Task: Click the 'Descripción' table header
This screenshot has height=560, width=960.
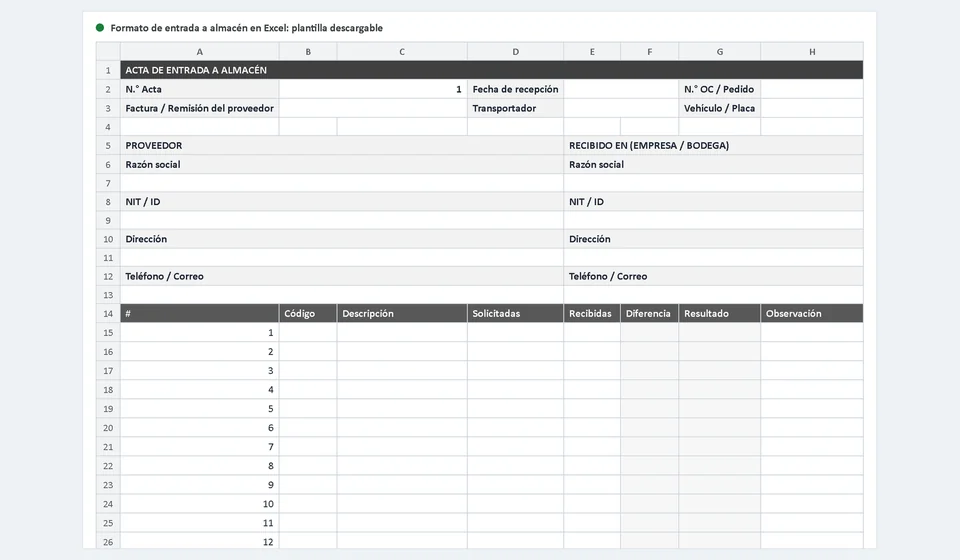Action: [402, 313]
